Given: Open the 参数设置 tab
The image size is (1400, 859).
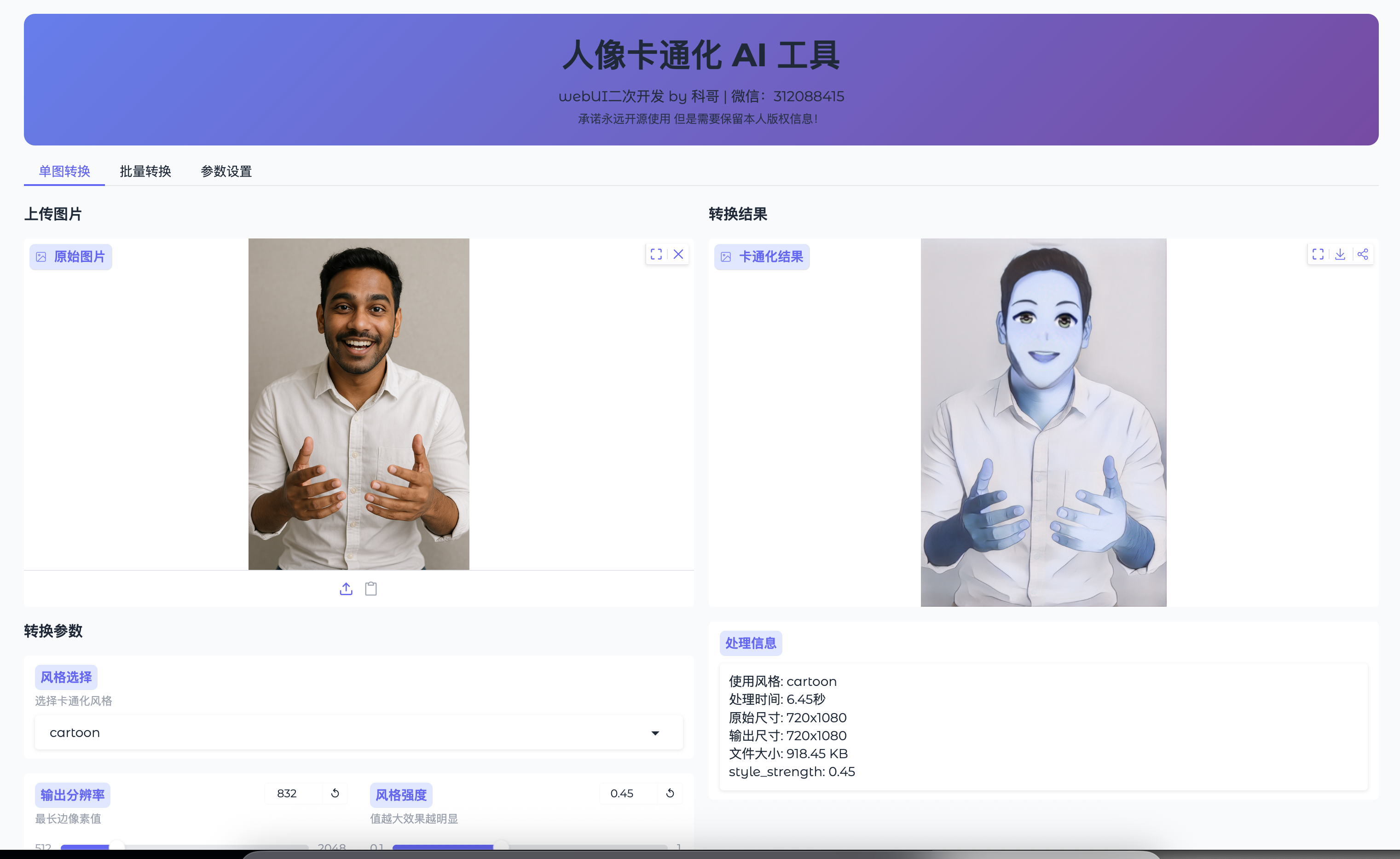Looking at the screenshot, I should coord(226,171).
